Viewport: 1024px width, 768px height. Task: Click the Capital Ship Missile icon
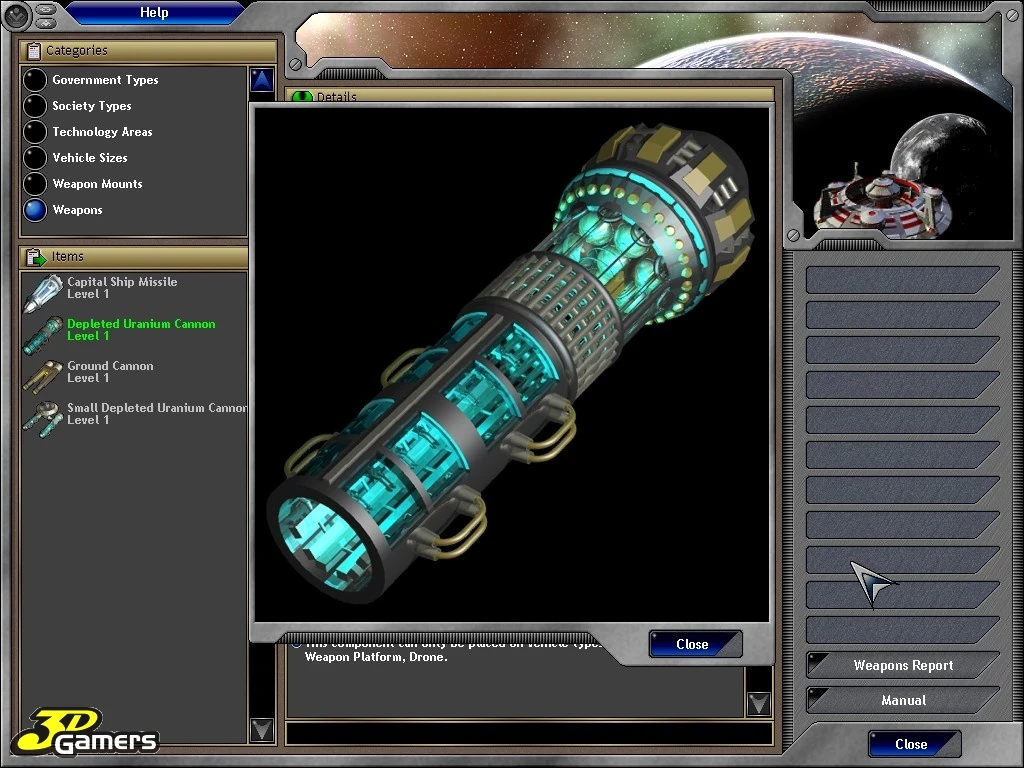coord(42,293)
